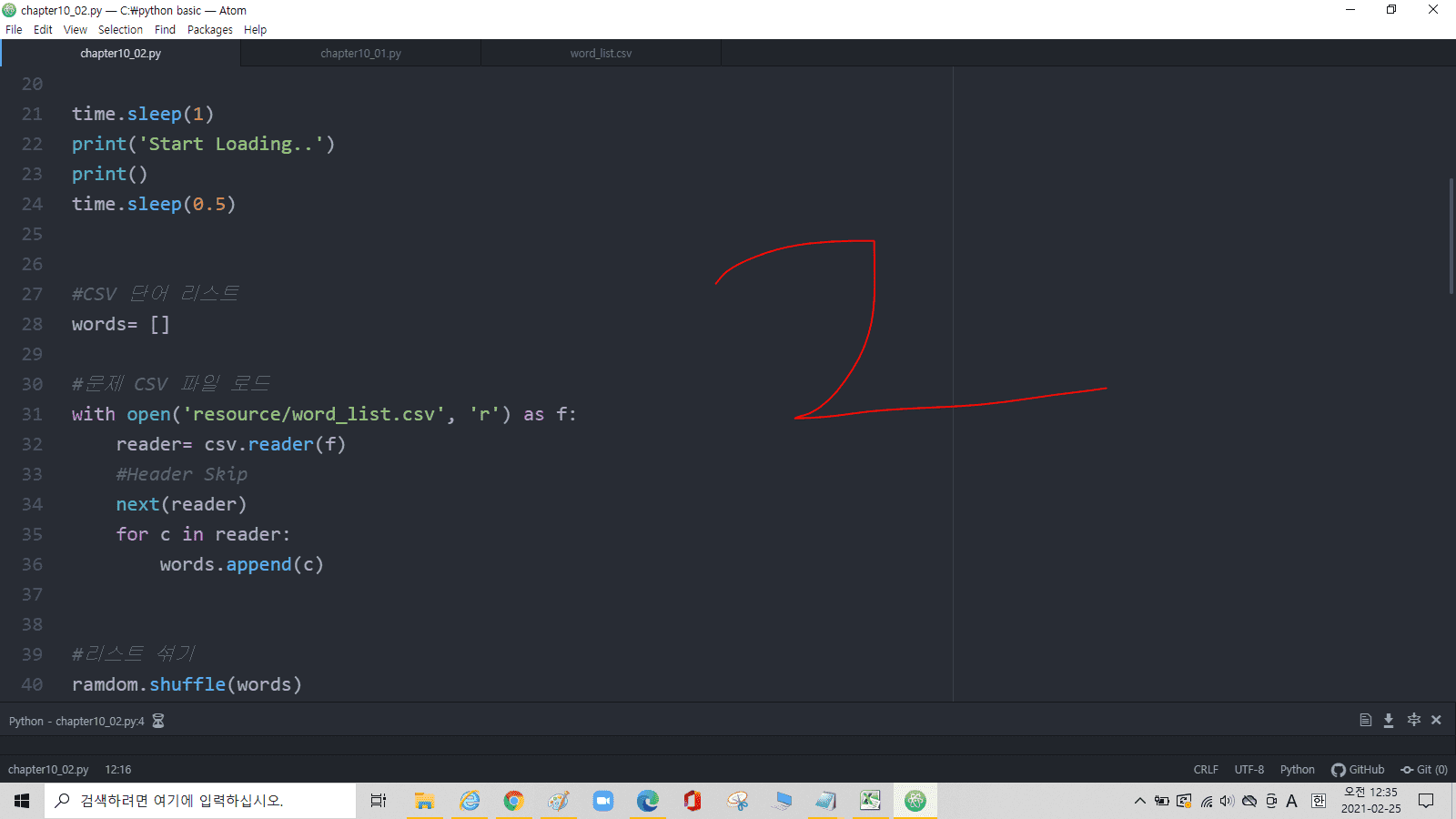
Task: Open the View menu
Action: coord(76,29)
